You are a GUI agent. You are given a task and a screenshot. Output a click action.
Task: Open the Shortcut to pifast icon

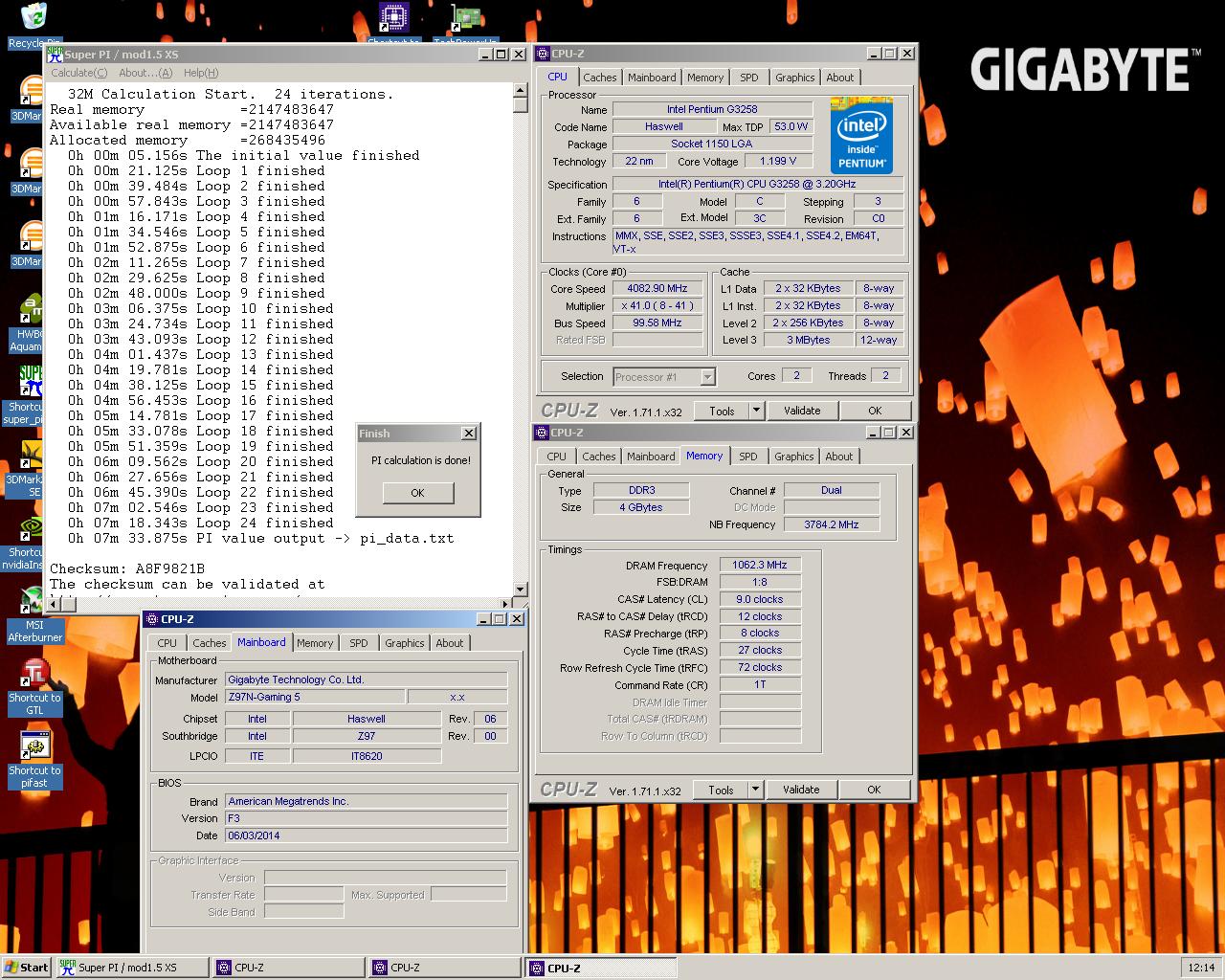pyautogui.click(x=34, y=760)
